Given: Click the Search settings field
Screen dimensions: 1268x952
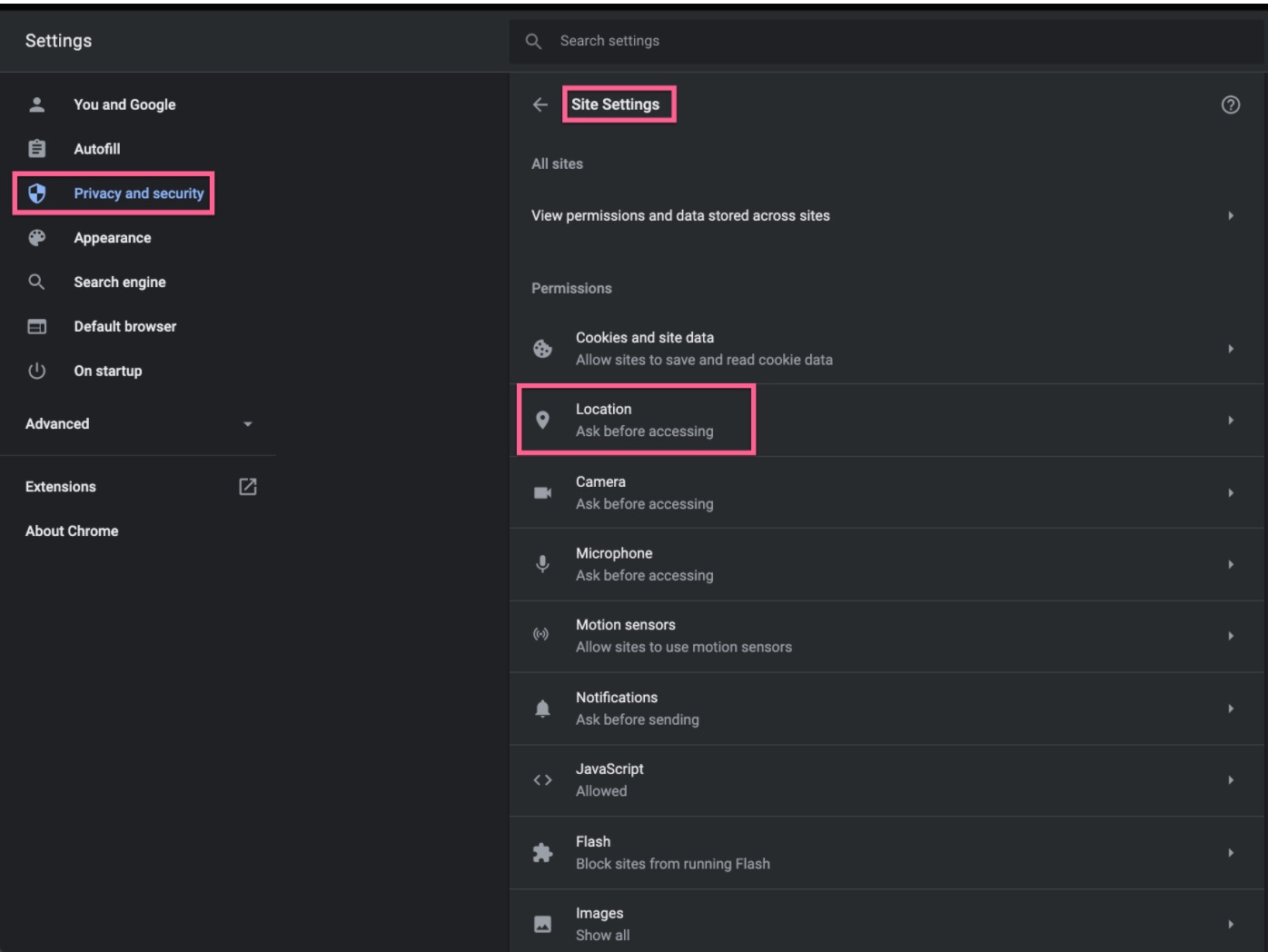Looking at the screenshot, I should point(887,41).
